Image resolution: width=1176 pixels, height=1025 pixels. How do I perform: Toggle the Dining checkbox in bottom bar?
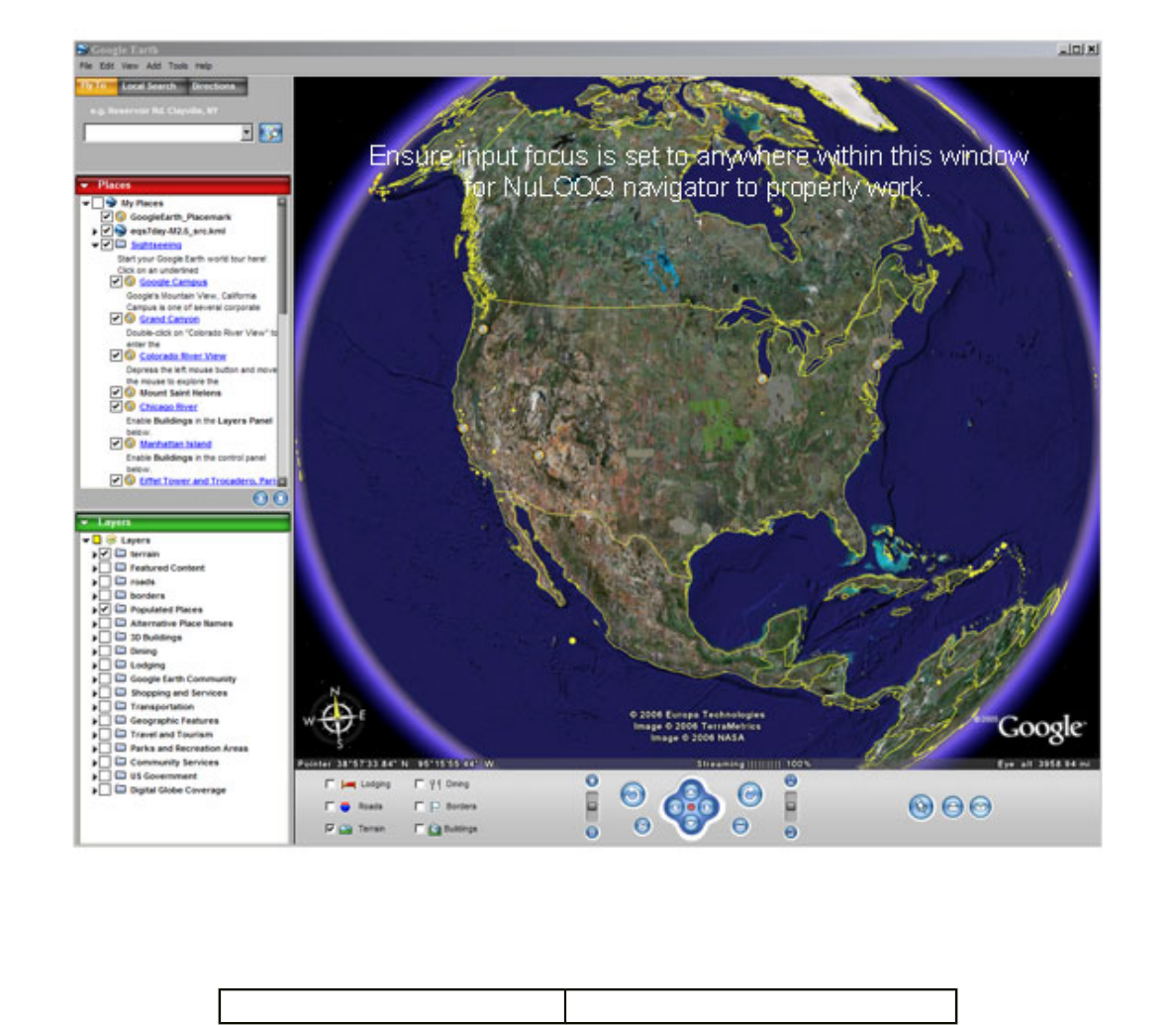[420, 784]
